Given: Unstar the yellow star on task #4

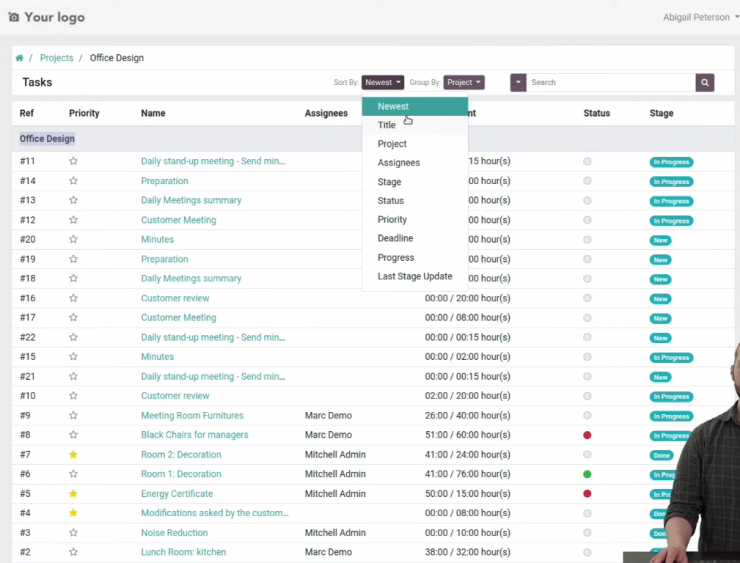Looking at the screenshot, I should [73, 513].
